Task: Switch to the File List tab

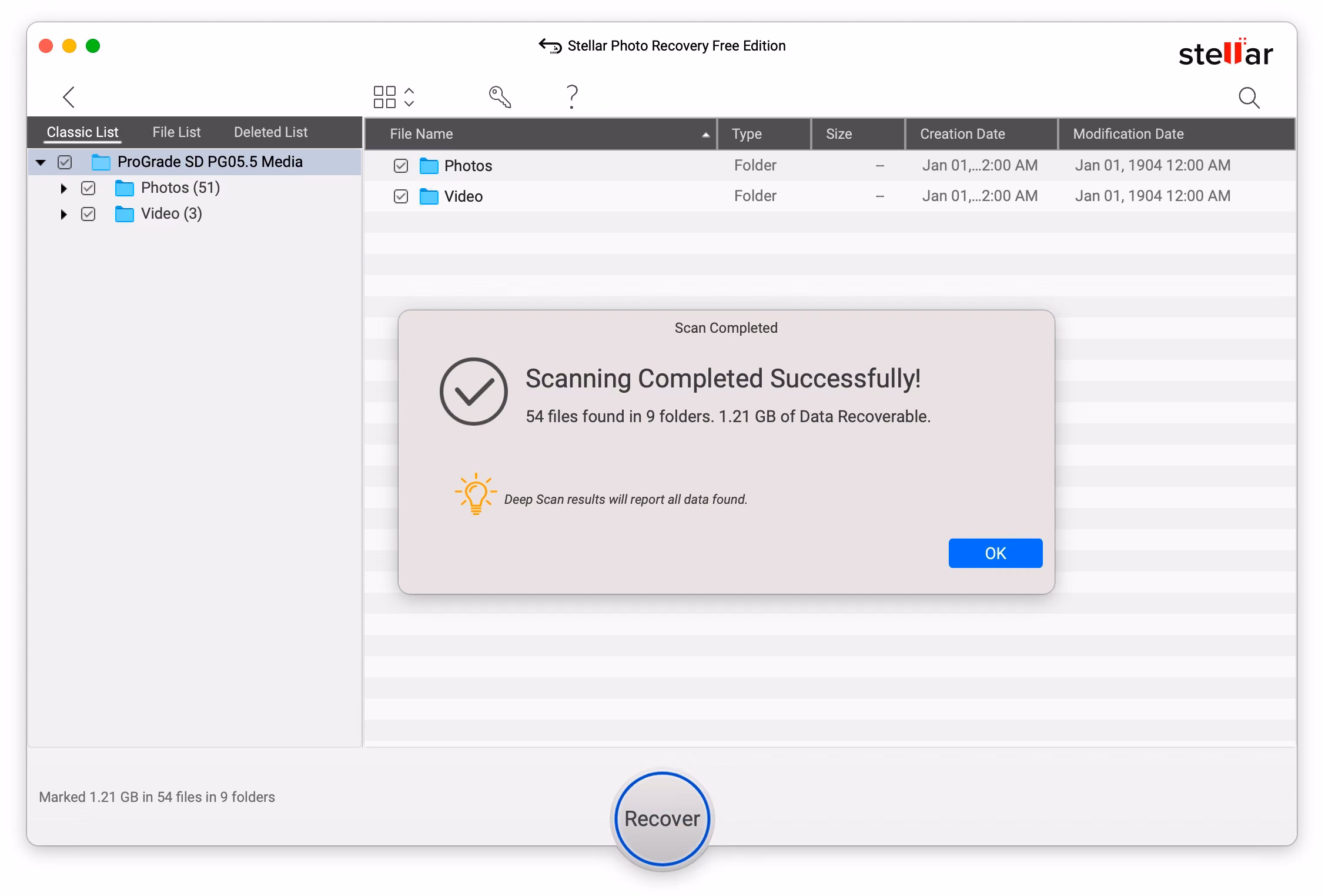Action: (176, 132)
